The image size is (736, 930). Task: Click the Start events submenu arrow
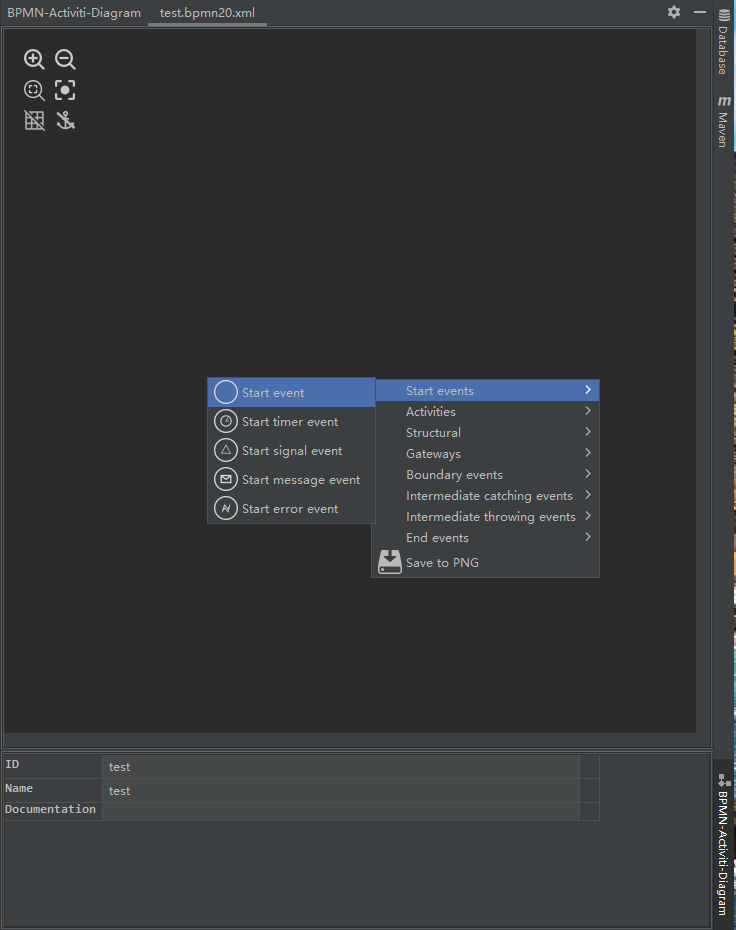point(588,390)
